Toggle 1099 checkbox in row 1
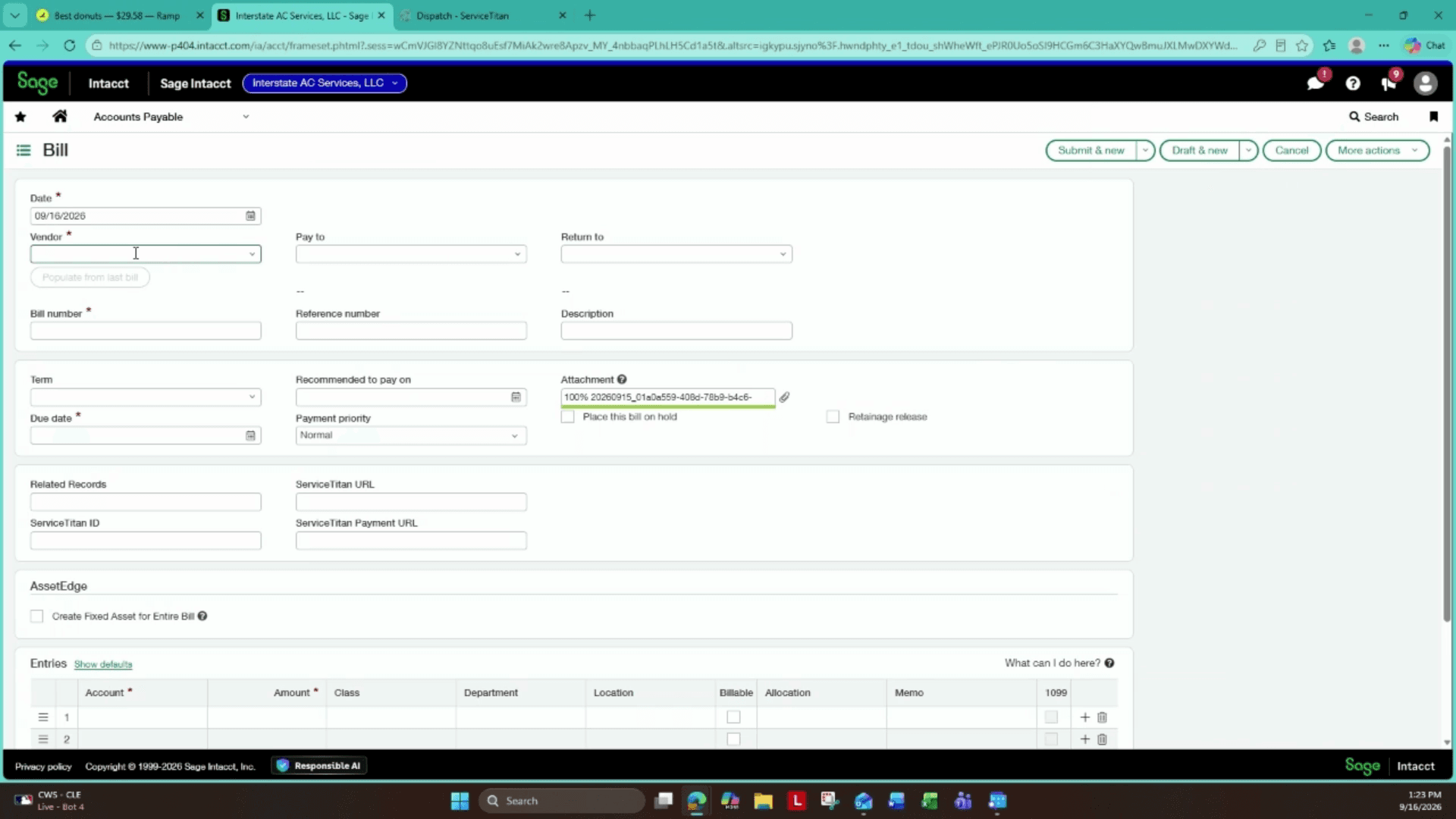The height and width of the screenshot is (819, 1456). pyautogui.click(x=1051, y=717)
